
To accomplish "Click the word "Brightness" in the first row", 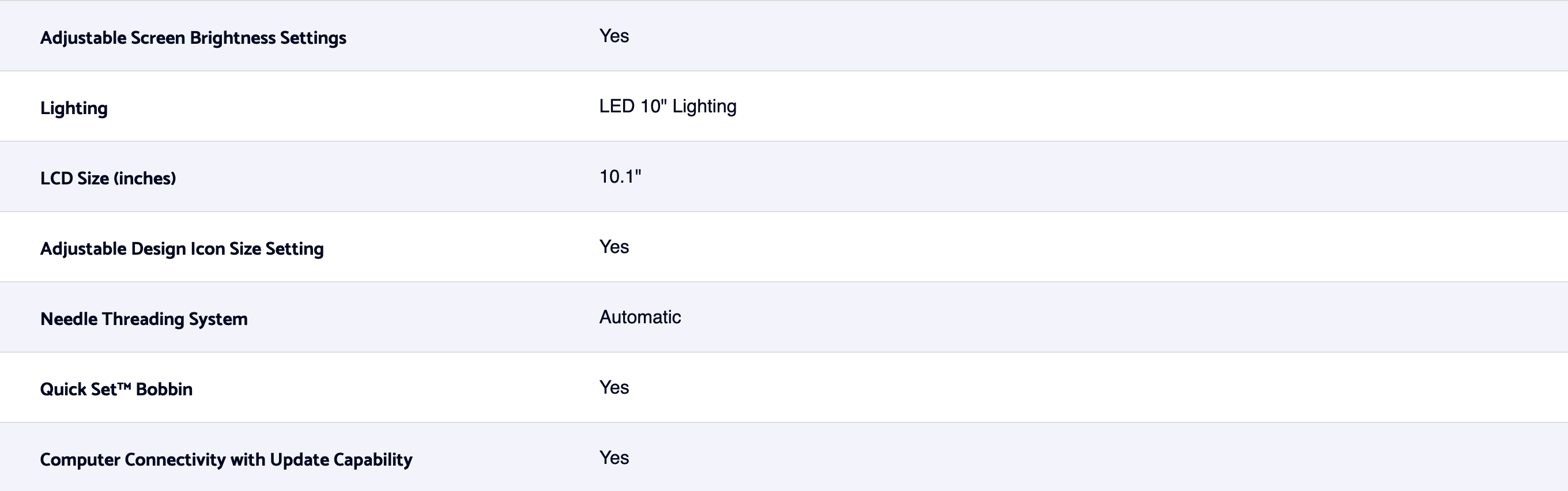I will pyautogui.click(x=232, y=37).
